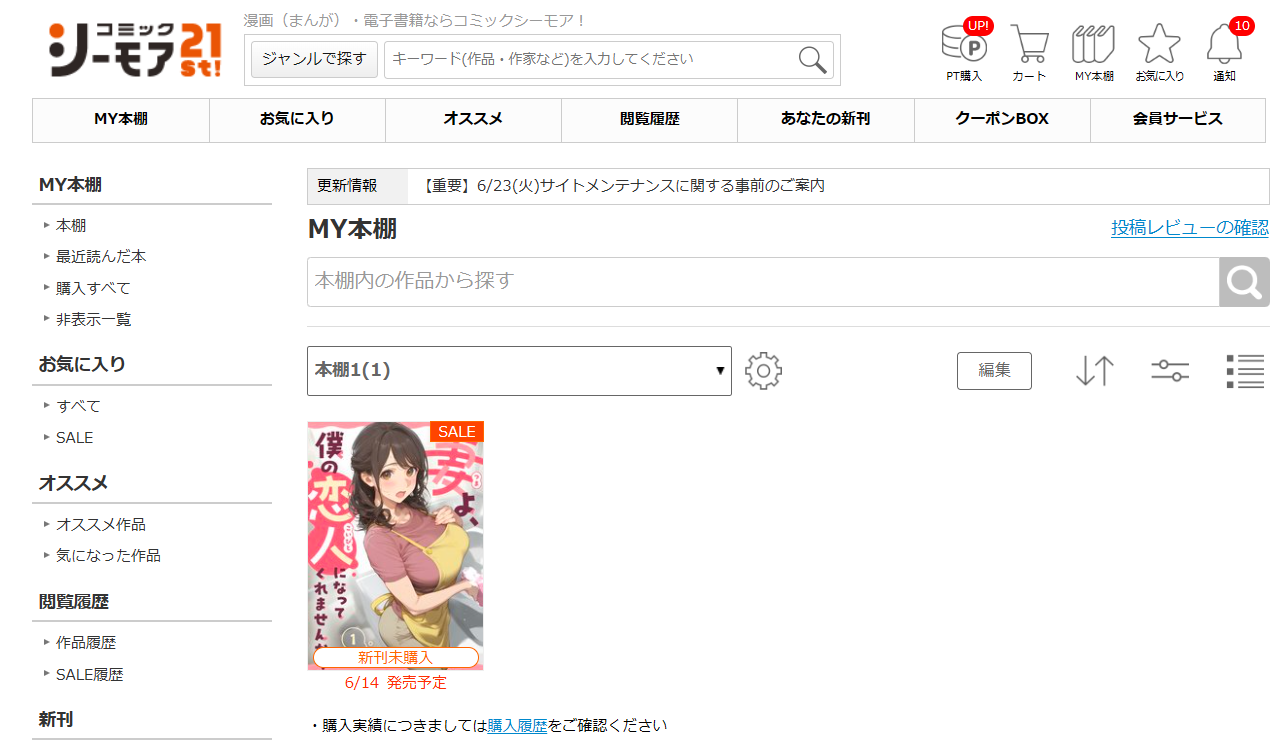
Task: Open sidebar 気になった作品 link
Action: click(108, 556)
